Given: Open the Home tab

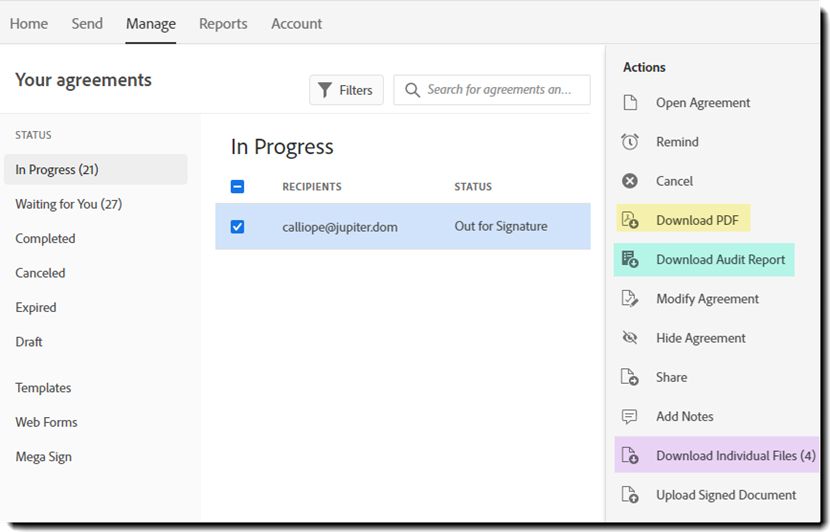Looking at the screenshot, I should (x=29, y=24).
